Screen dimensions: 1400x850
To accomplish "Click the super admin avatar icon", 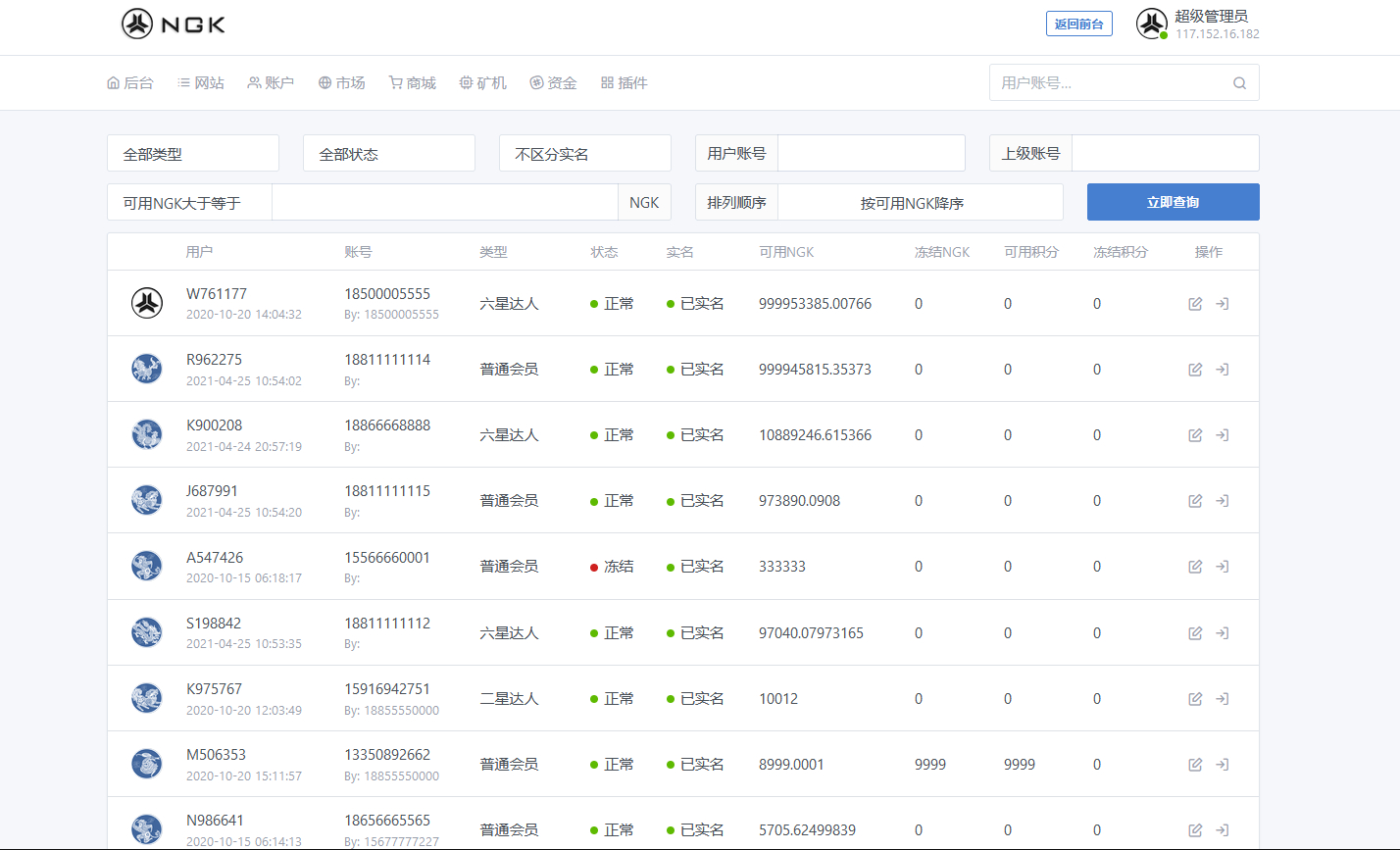I will tap(1151, 25).
